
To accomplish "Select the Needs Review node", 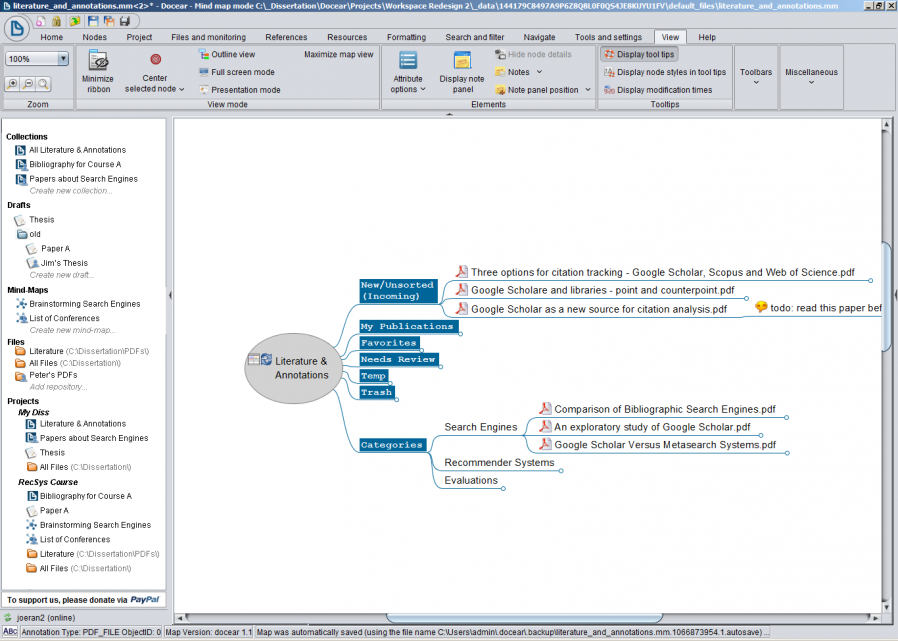I will coord(398,359).
